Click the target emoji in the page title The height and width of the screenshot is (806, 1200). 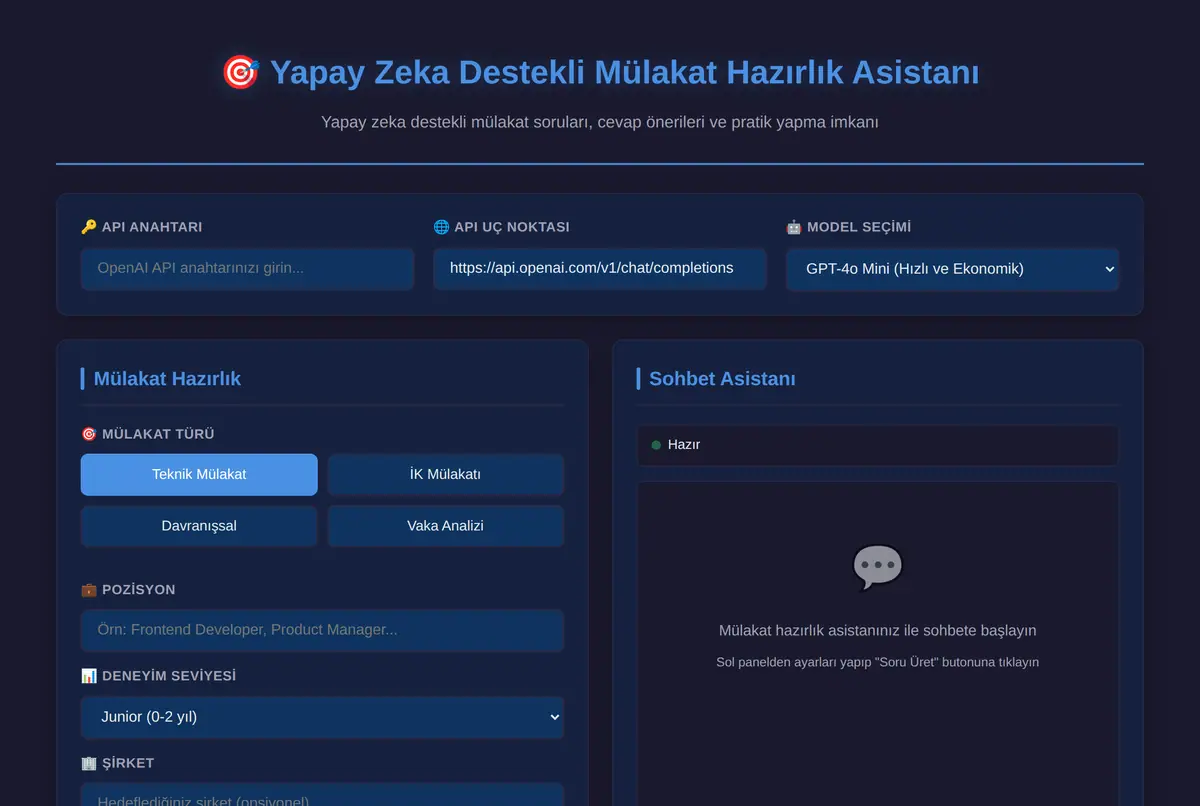coord(240,73)
